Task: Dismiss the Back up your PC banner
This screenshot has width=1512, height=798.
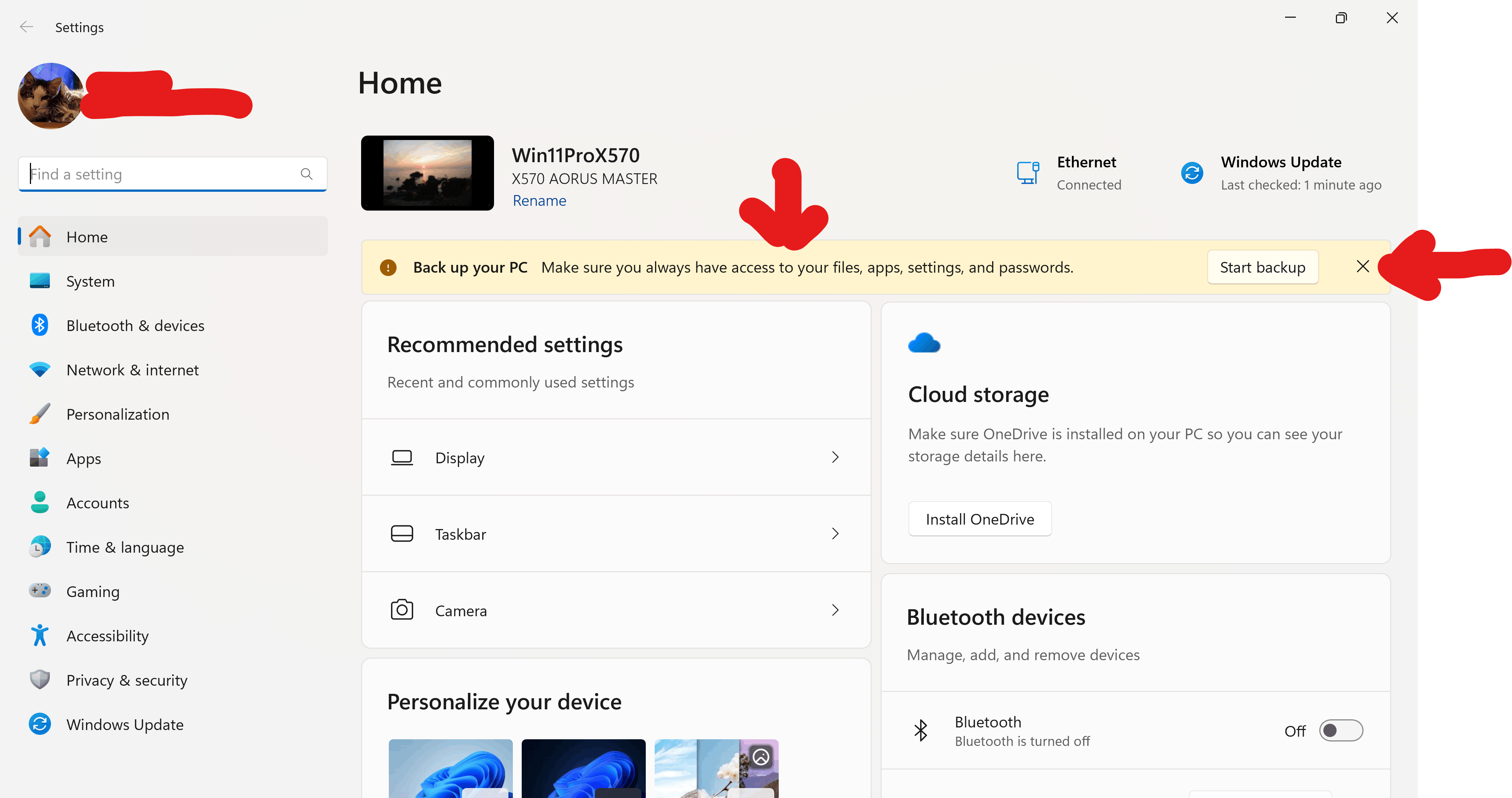Action: 1363,267
